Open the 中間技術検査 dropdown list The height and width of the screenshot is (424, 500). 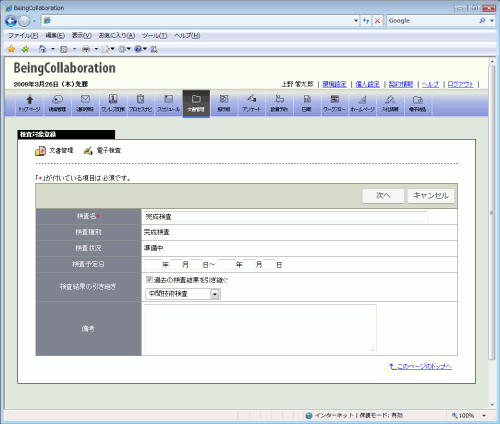point(183,294)
